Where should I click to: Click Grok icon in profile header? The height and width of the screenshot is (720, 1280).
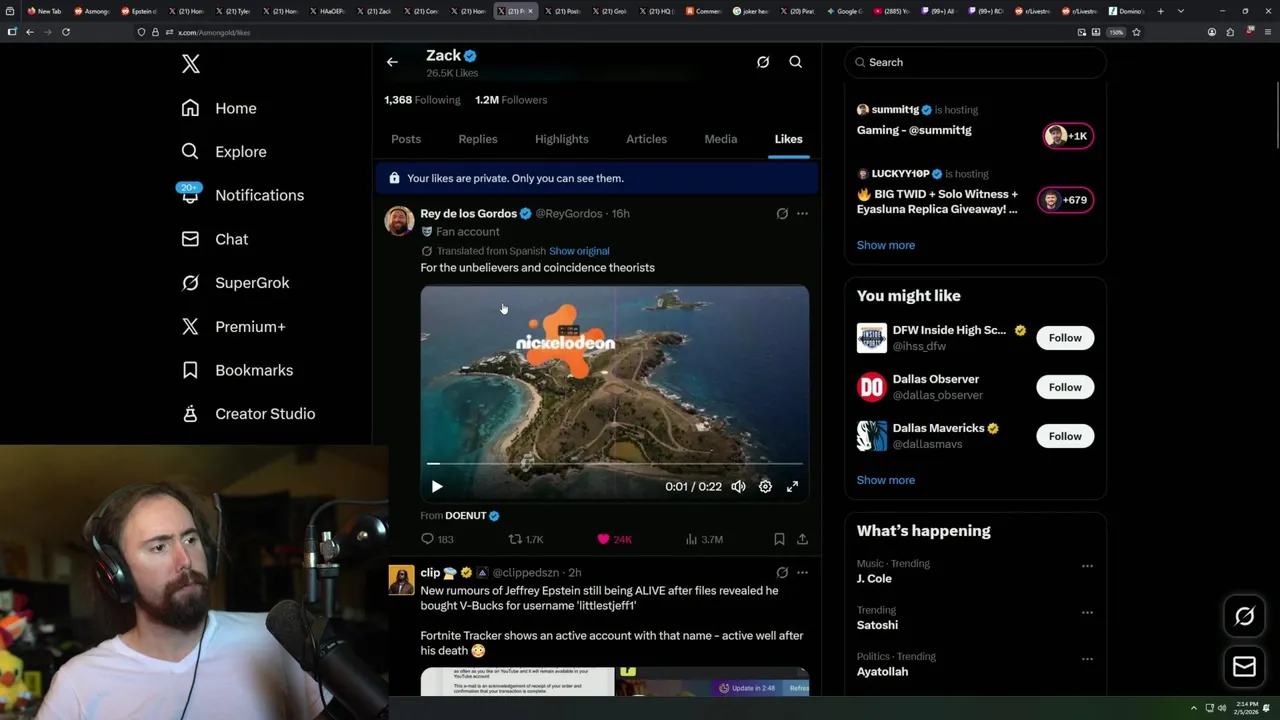763,62
